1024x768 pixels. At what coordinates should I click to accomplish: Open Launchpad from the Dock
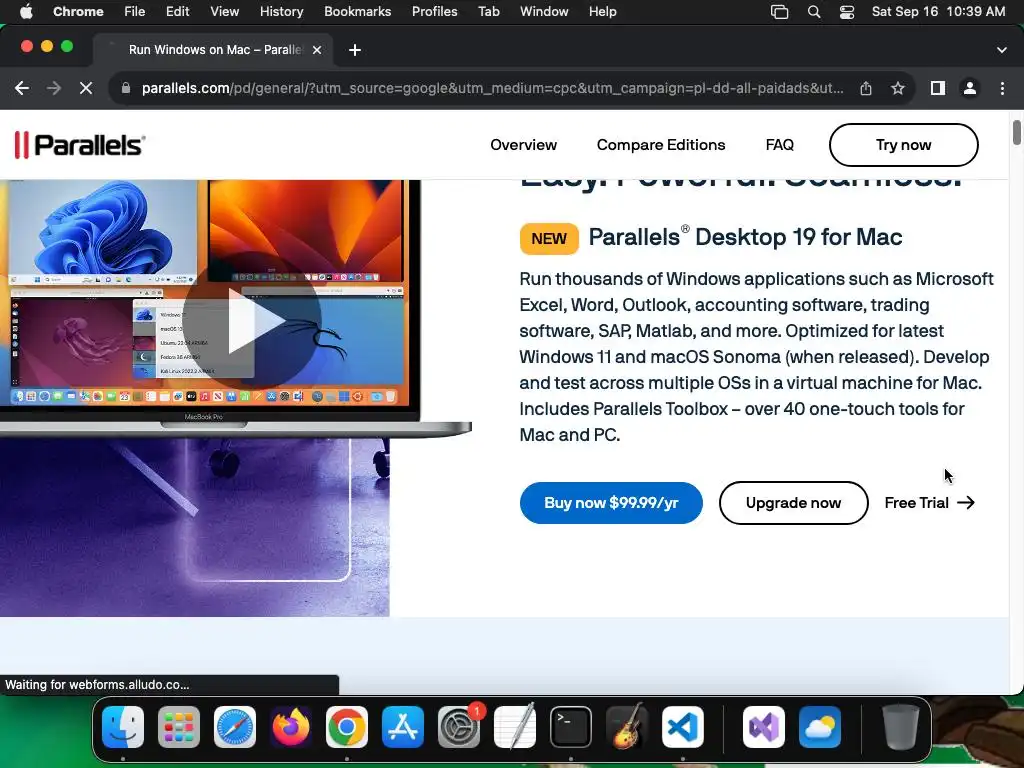click(x=179, y=727)
